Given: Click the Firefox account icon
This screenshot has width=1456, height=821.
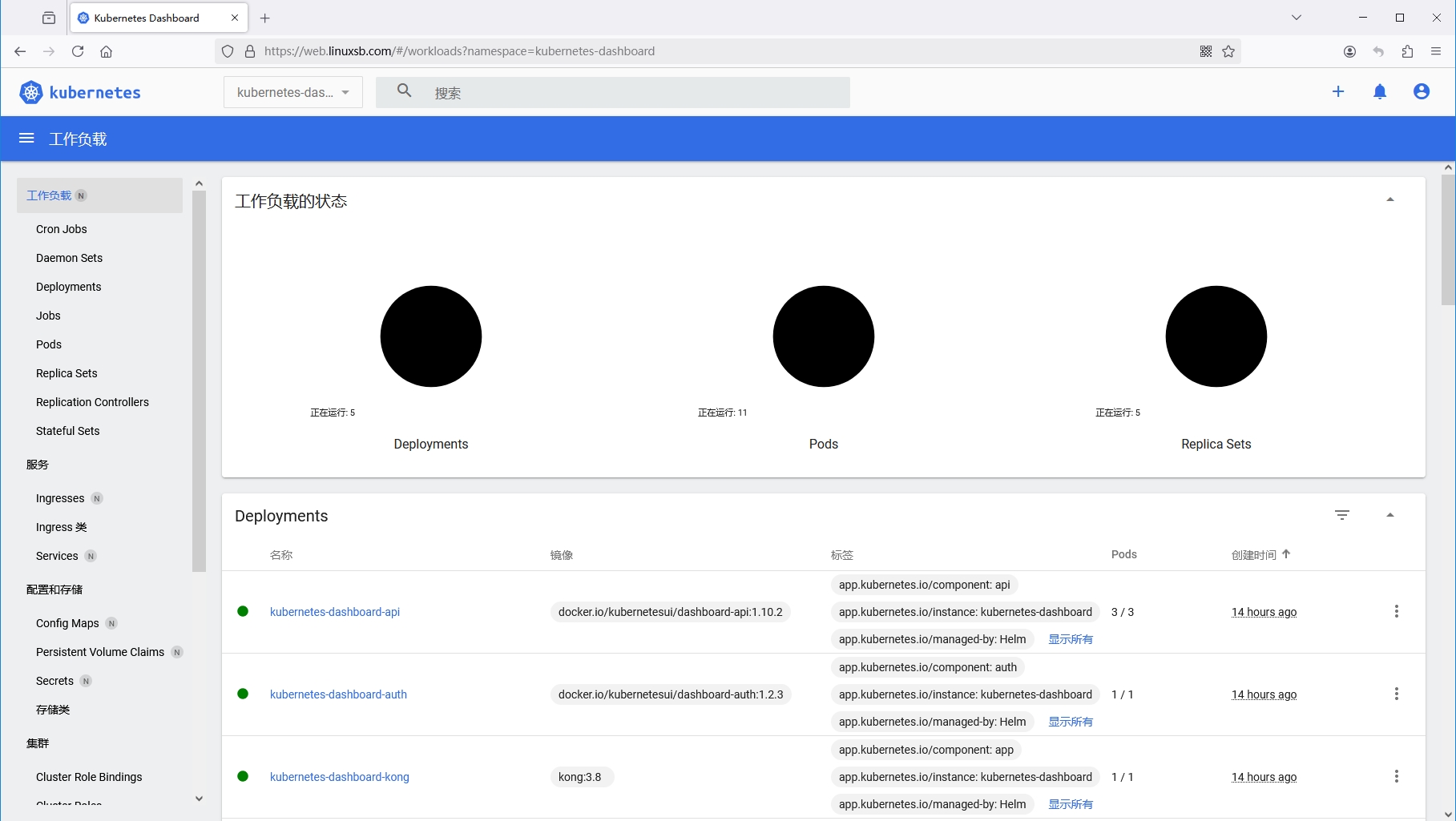Looking at the screenshot, I should coord(1349,51).
